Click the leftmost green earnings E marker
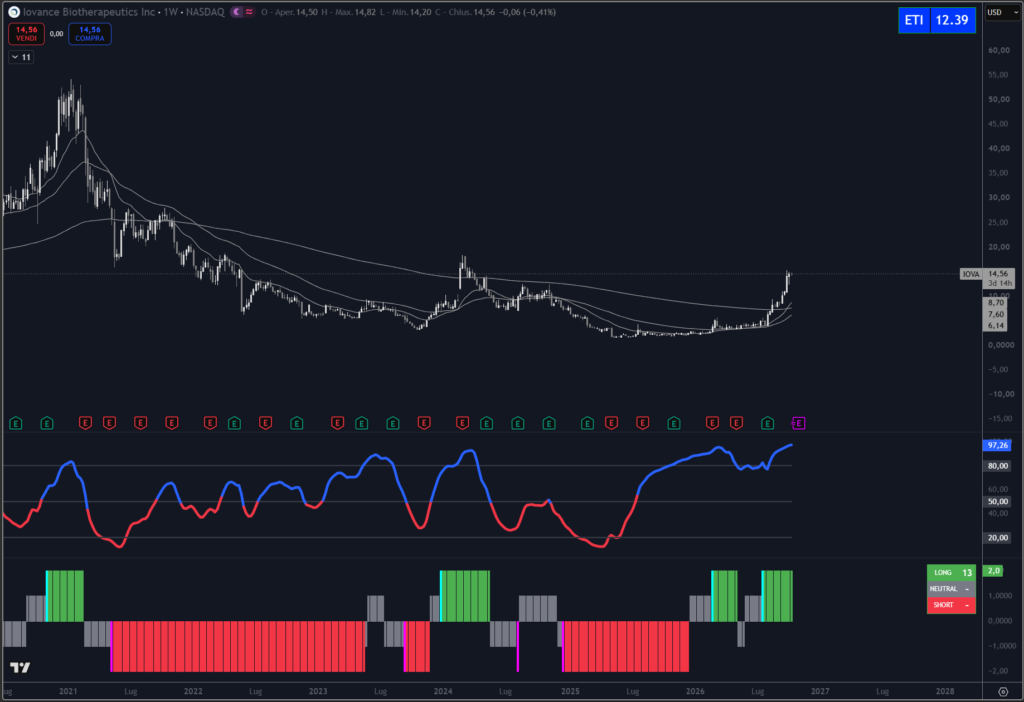The height and width of the screenshot is (702, 1024). 16,423
